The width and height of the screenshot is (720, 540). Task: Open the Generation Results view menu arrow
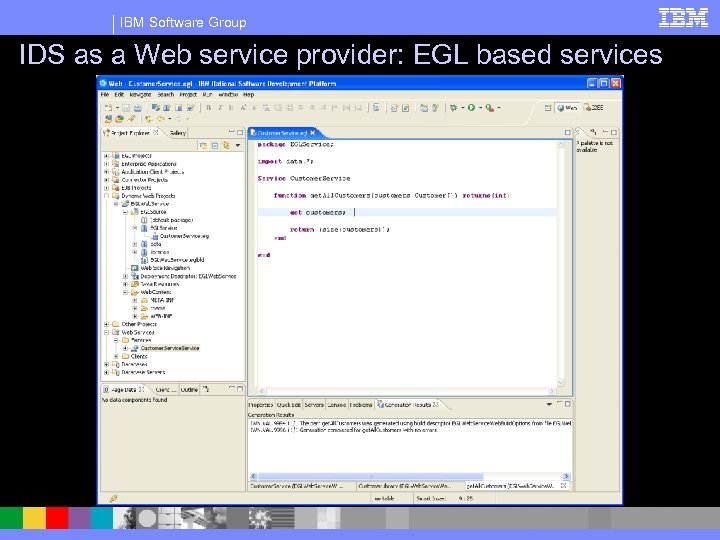[549, 404]
